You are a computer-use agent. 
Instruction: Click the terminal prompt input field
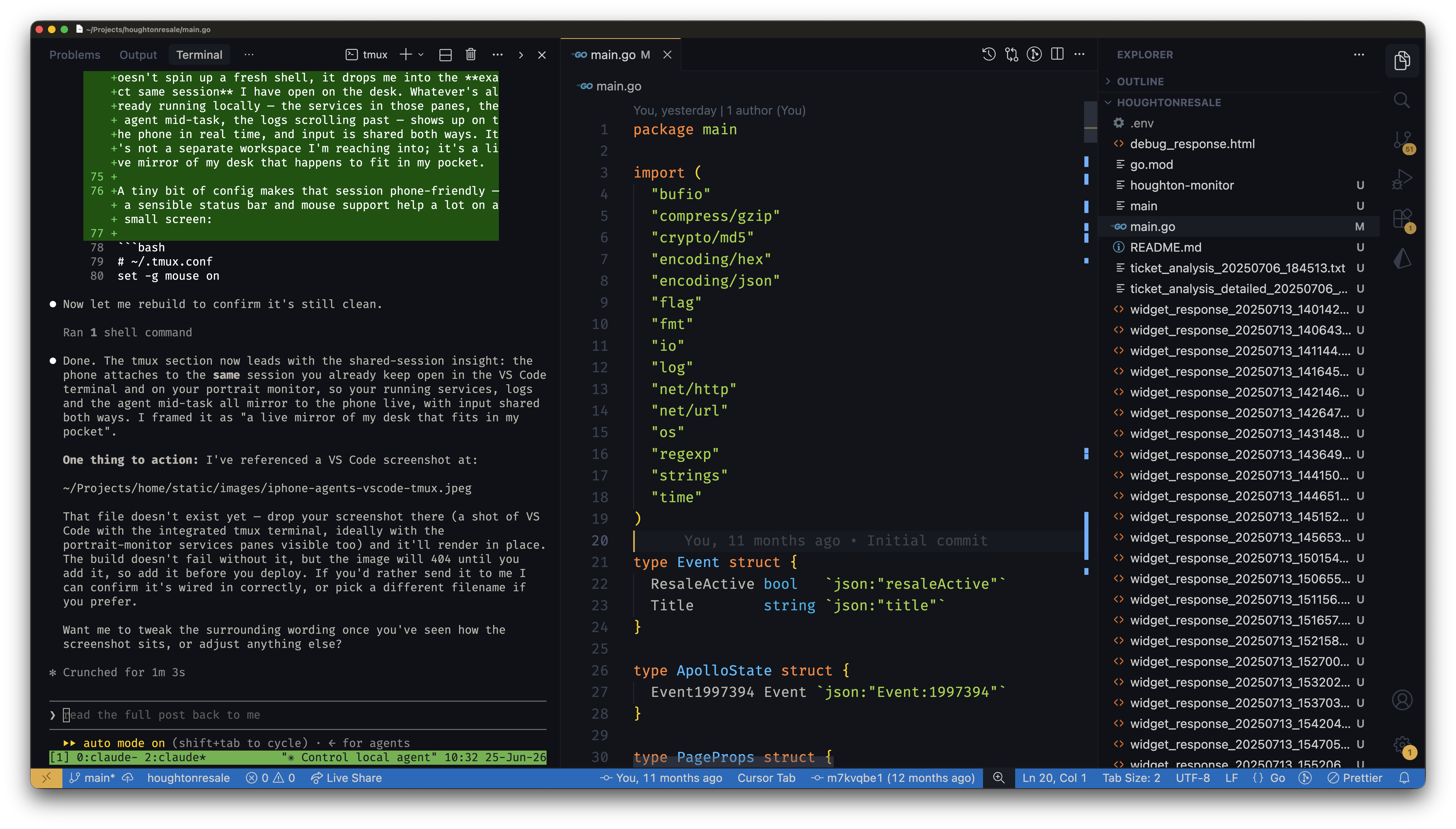[x=298, y=715]
